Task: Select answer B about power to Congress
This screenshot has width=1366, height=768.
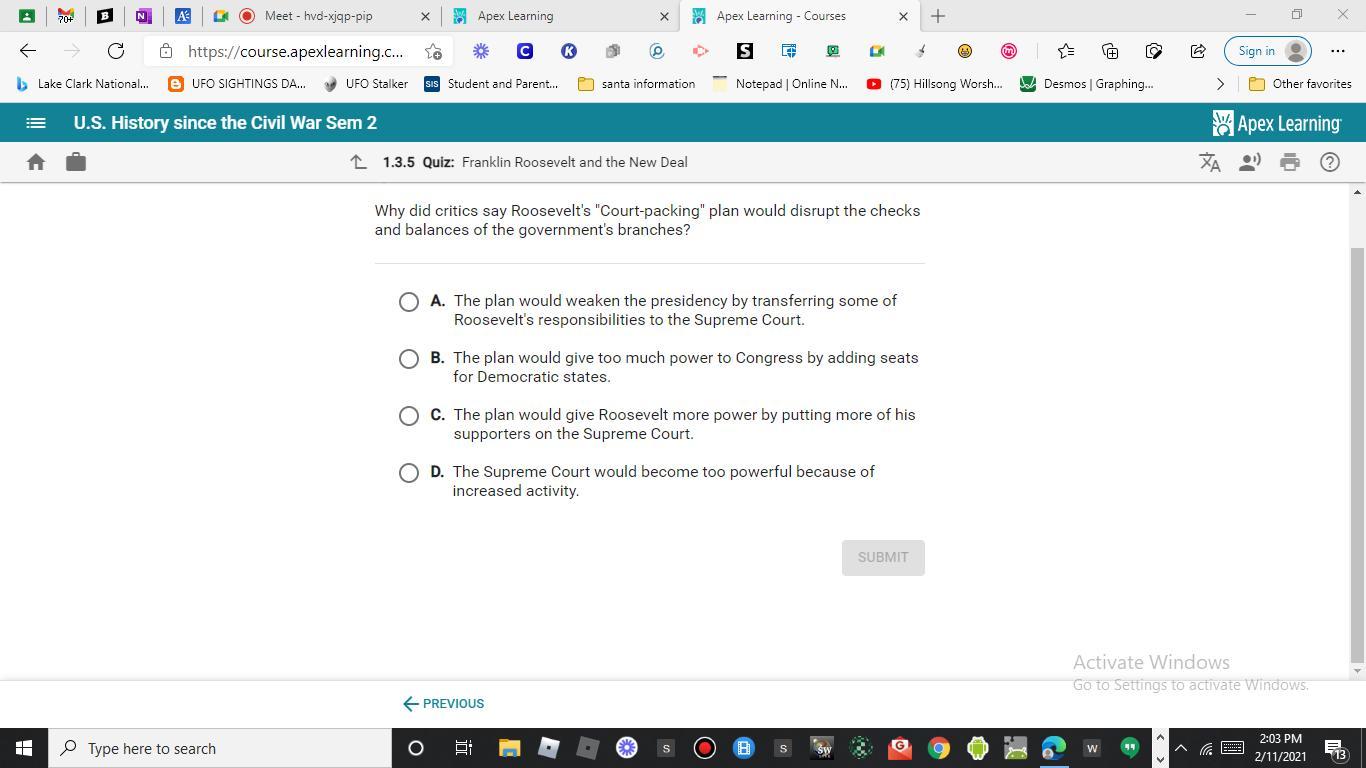Action: coord(409,359)
